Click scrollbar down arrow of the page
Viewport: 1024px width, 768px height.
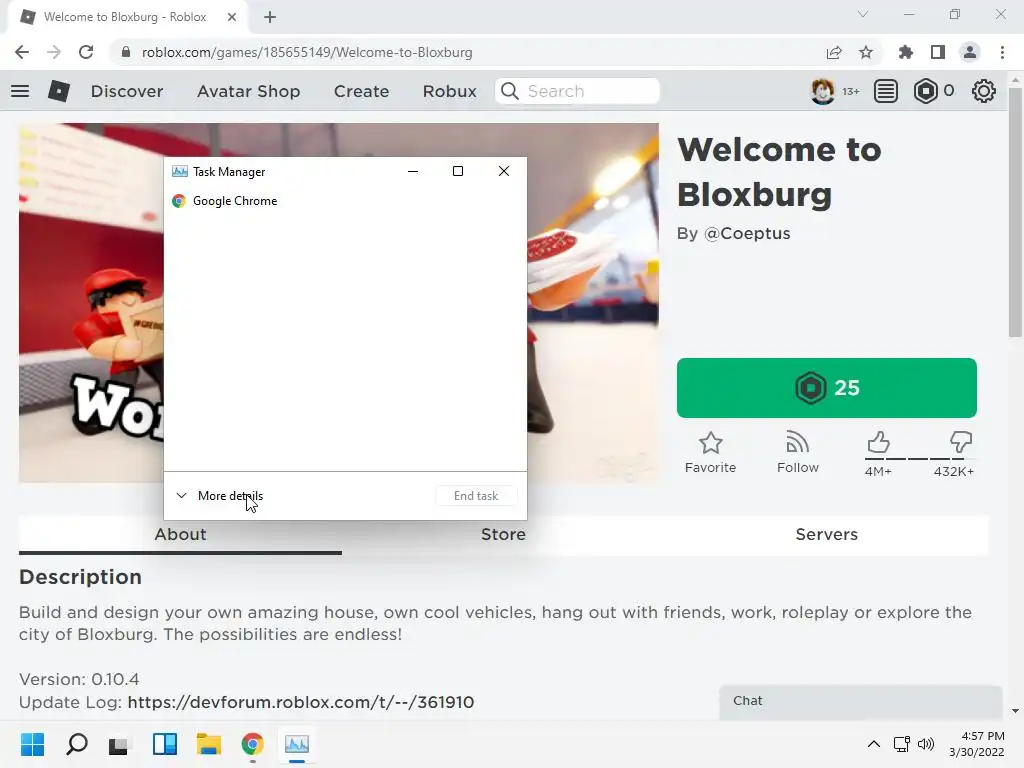(1016, 711)
